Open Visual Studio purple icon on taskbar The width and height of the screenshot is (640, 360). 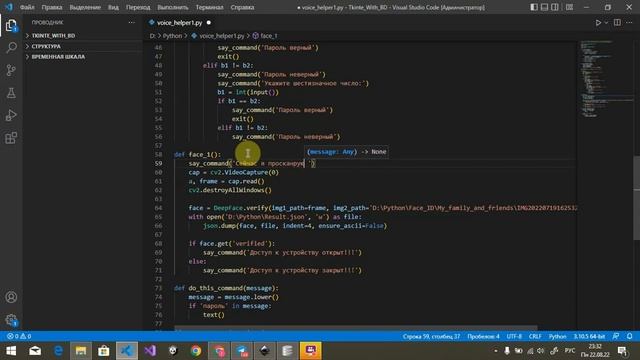[x=150, y=351]
